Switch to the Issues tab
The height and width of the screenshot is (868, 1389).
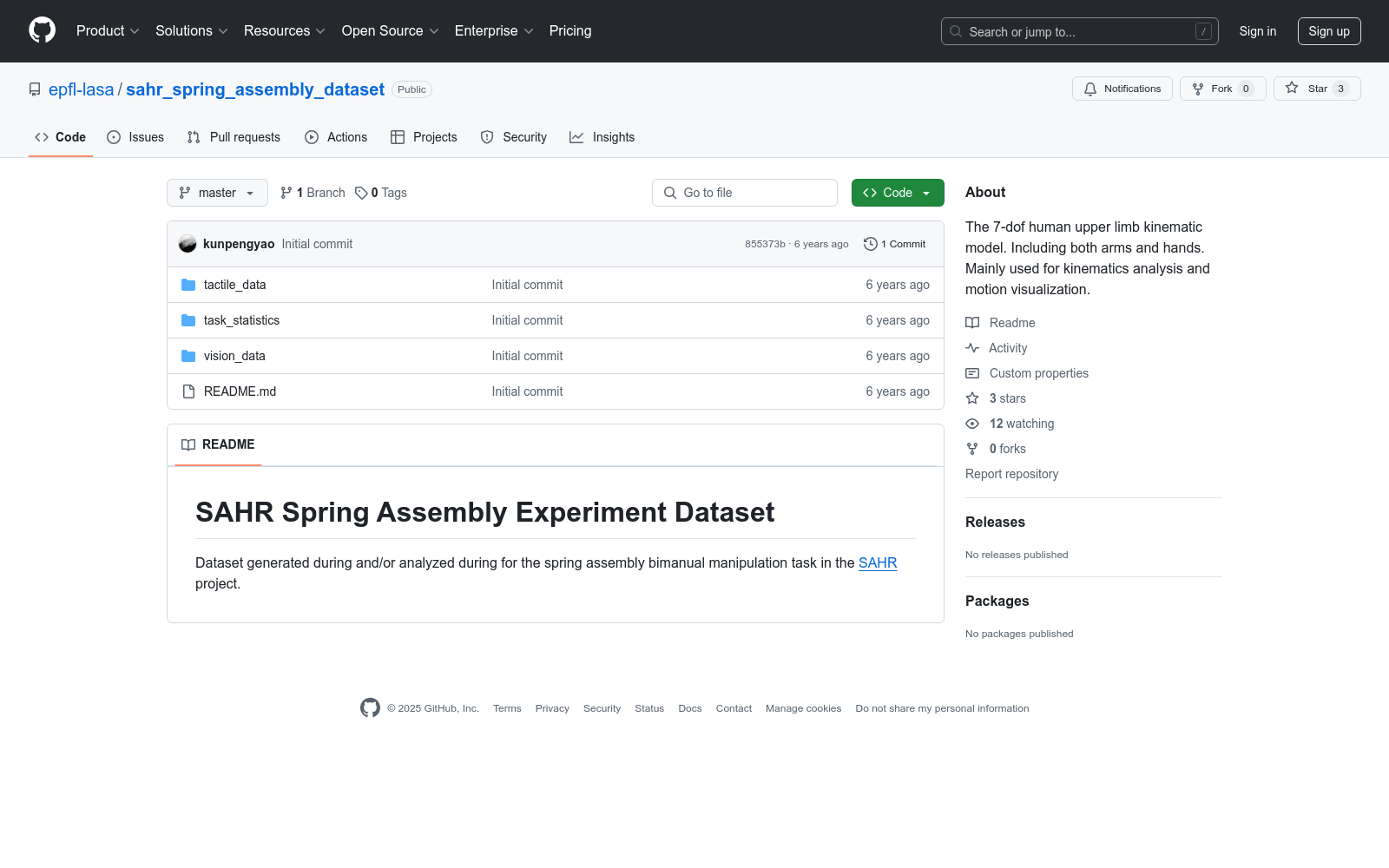coord(135,137)
